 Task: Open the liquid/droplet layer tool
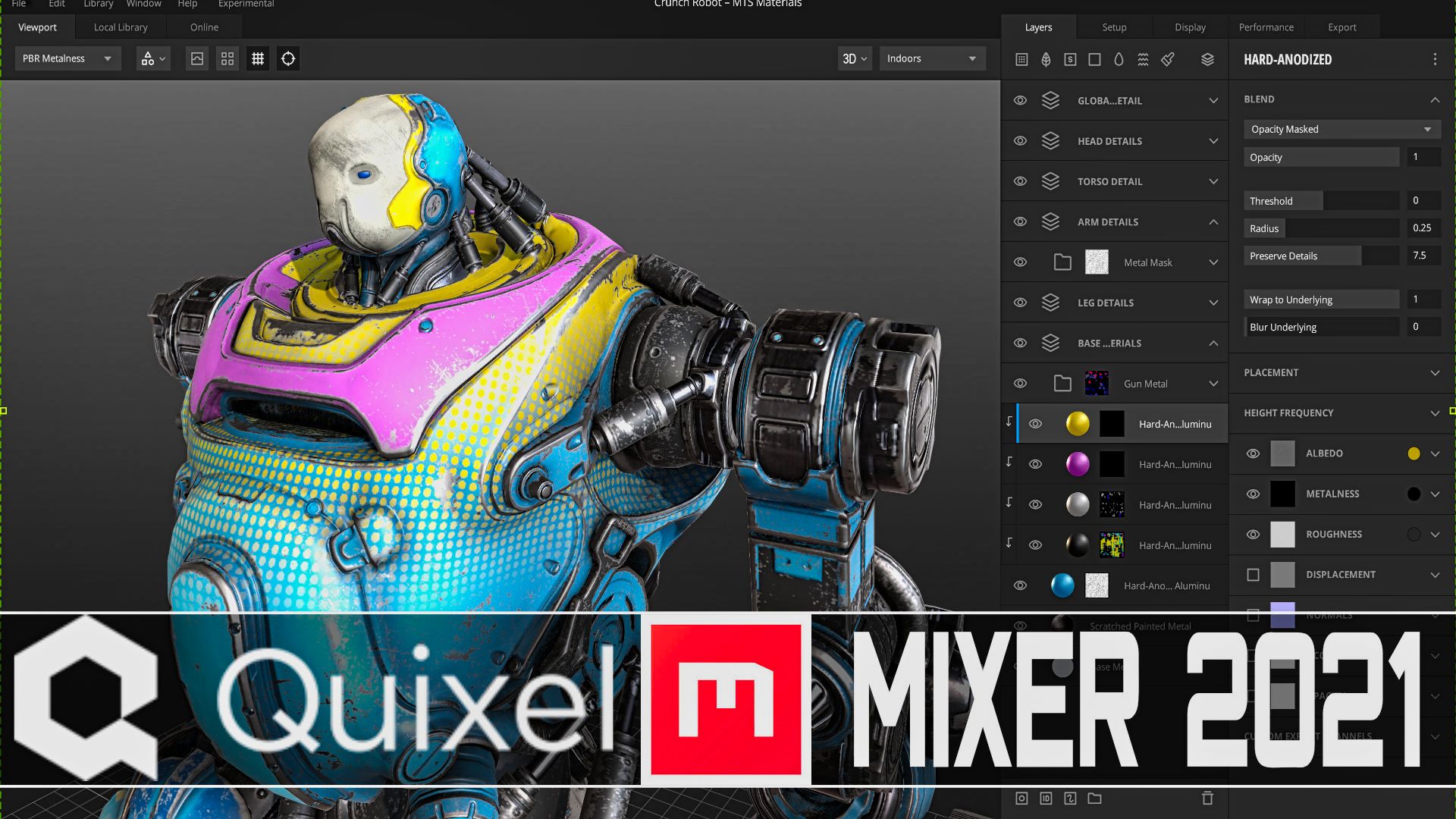click(x=1119, y=59)
